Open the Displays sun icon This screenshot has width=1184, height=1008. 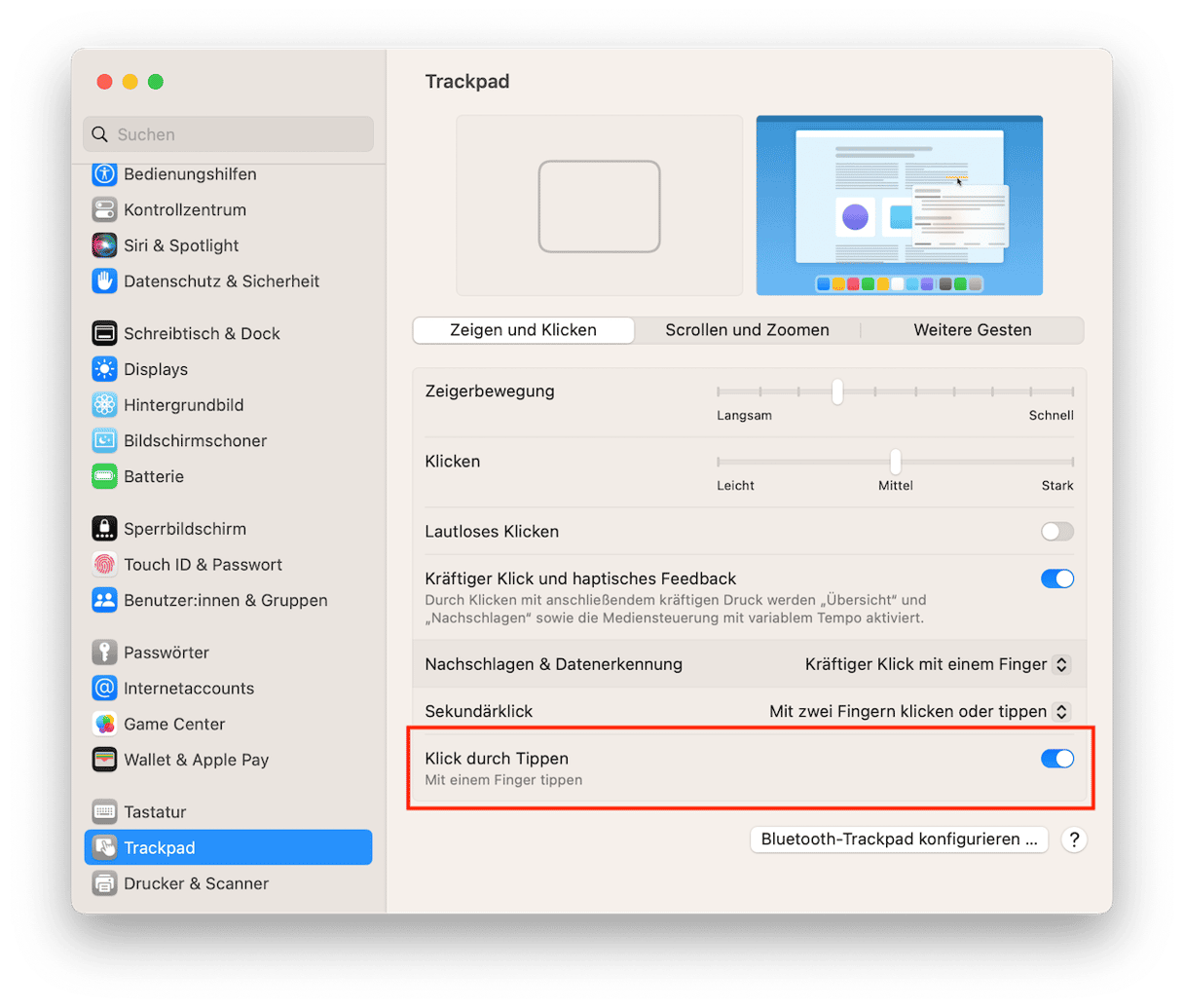[104, 369]
